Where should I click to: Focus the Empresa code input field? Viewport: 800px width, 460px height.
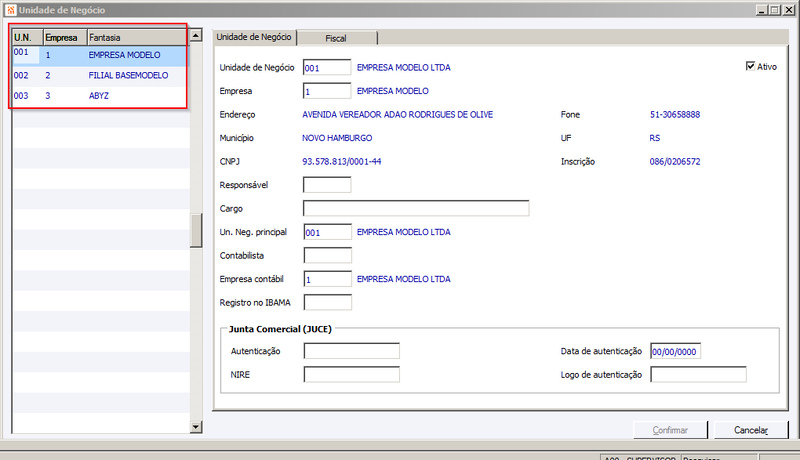click(327, 91)
